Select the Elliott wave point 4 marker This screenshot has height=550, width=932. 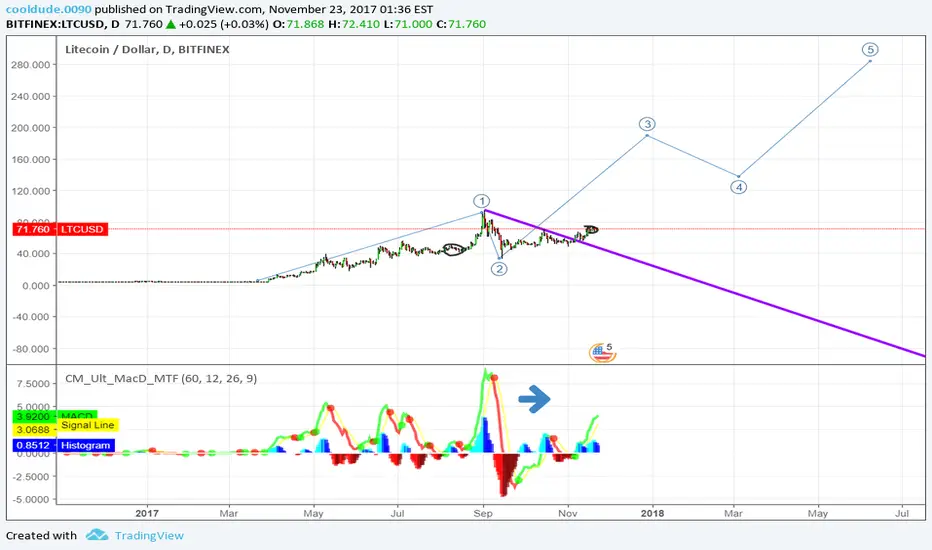(x=738, y=187)
